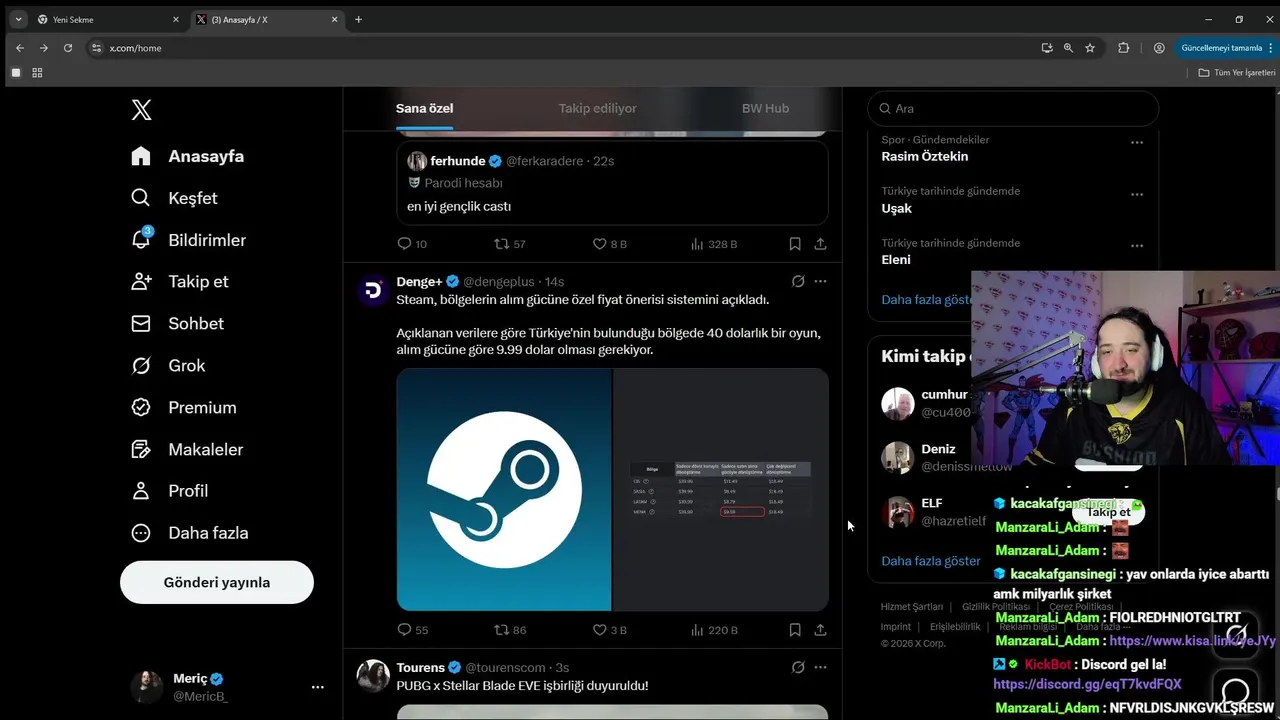Open more options for Rasim Öztekin trend
The image size is (1280, 720).
tap(1136, 142)
